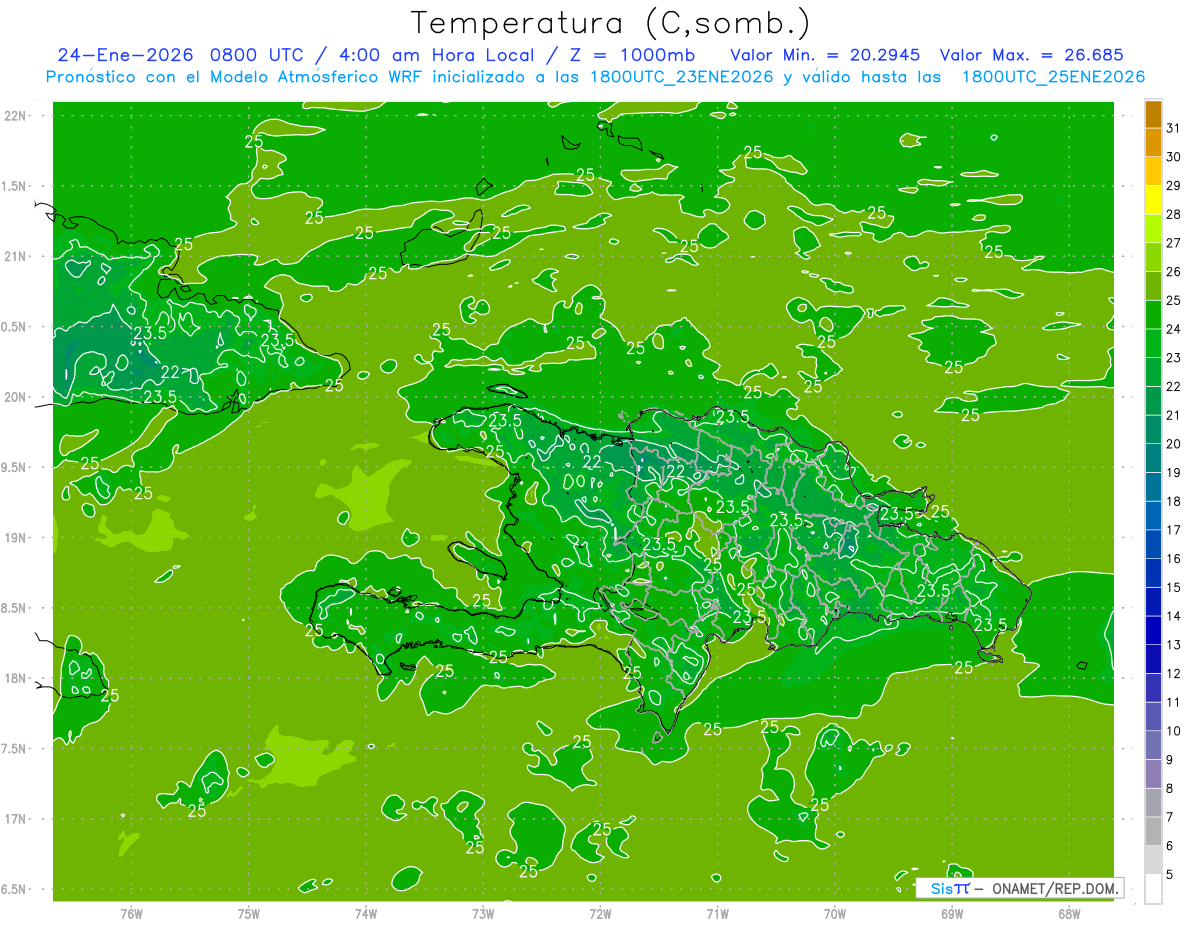Click the '1.5N' latitude axis label
This screenshot has width=1200, height=927.
coord(15,186)
